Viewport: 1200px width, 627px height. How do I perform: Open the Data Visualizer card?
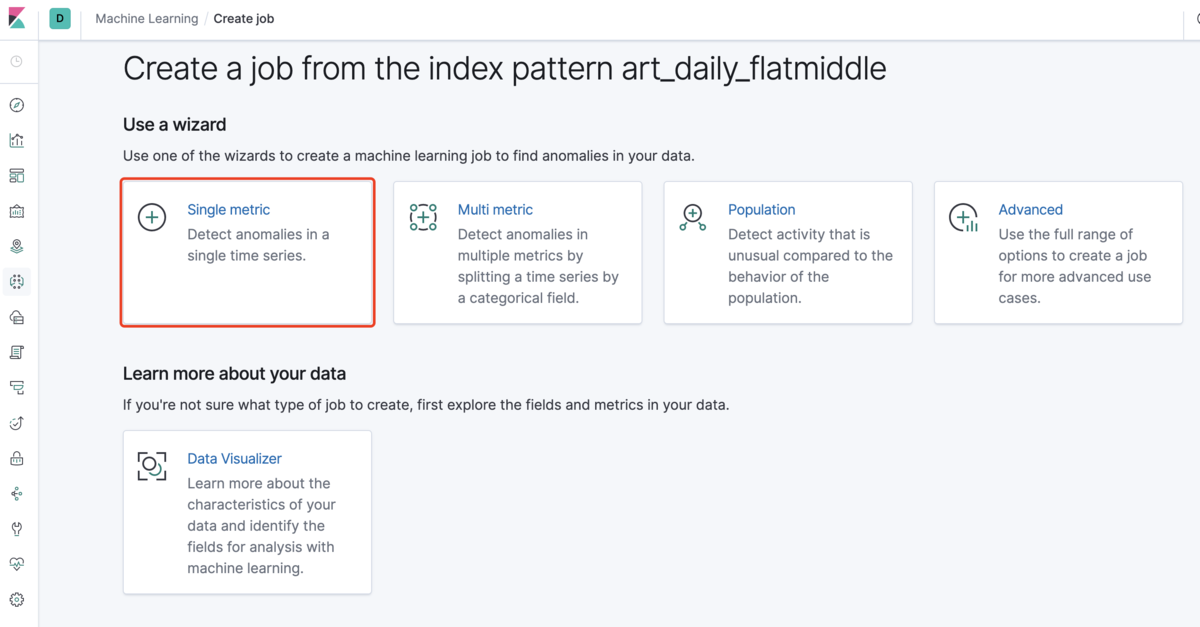234,459
